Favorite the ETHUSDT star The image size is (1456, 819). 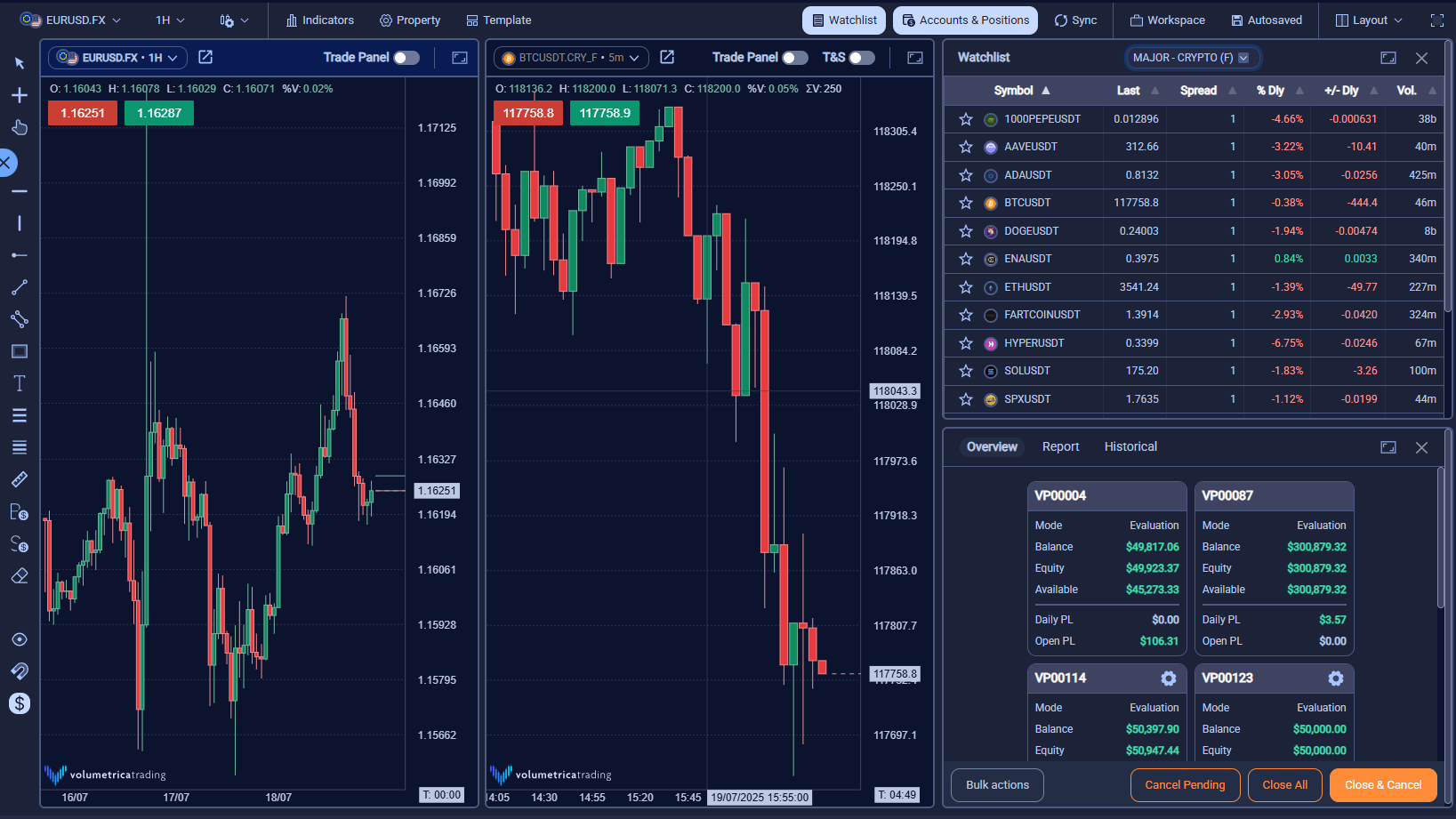[966, 287]
